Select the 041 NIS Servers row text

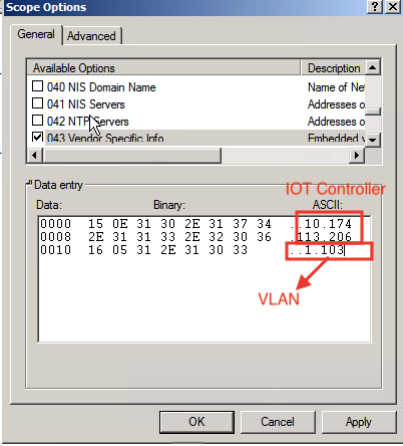coord(86,104)
